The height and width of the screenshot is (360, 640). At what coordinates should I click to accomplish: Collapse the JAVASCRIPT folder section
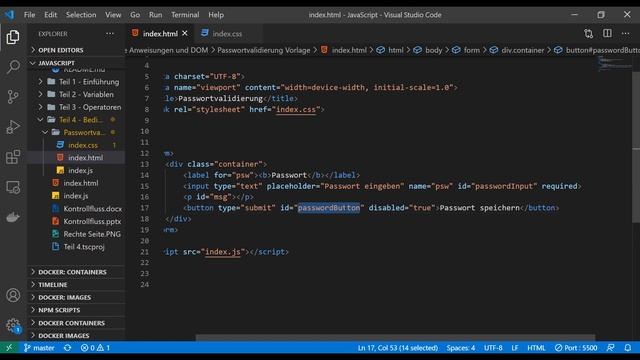[x=76, y=63]
